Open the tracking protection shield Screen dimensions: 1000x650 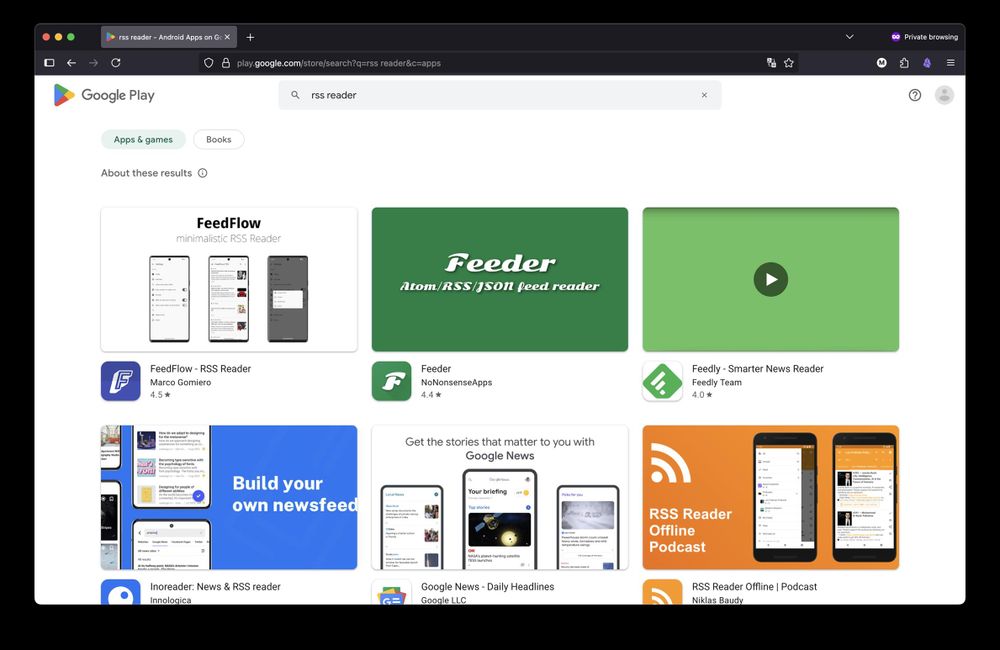pyautogui.click(x=209, y=63)
